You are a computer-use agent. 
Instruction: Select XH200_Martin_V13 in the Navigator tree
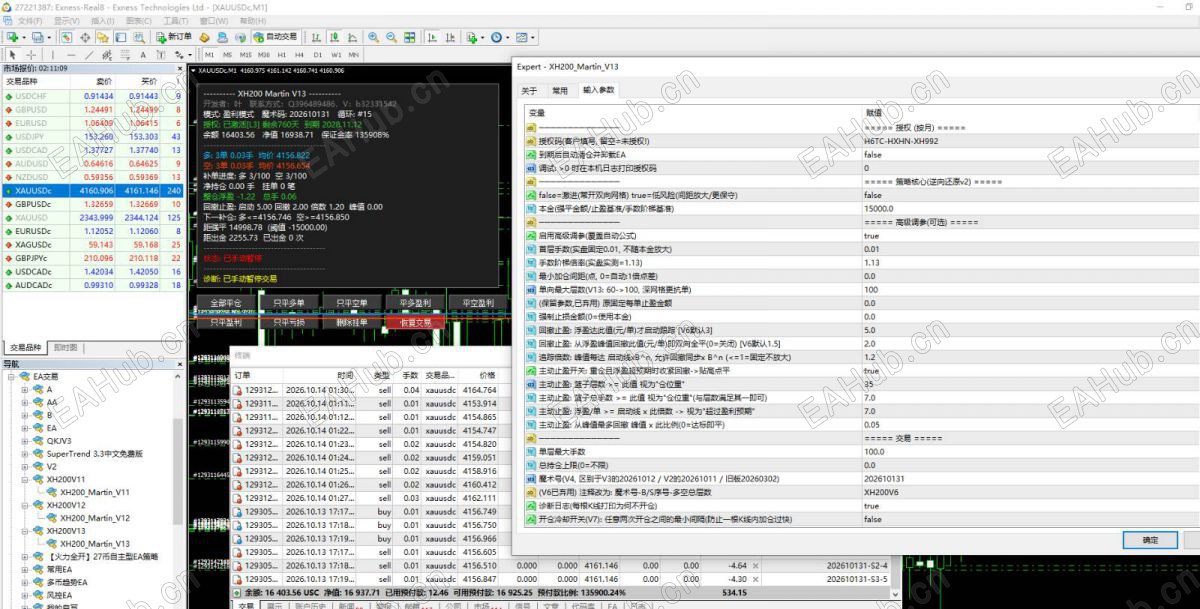coord(95,544)
